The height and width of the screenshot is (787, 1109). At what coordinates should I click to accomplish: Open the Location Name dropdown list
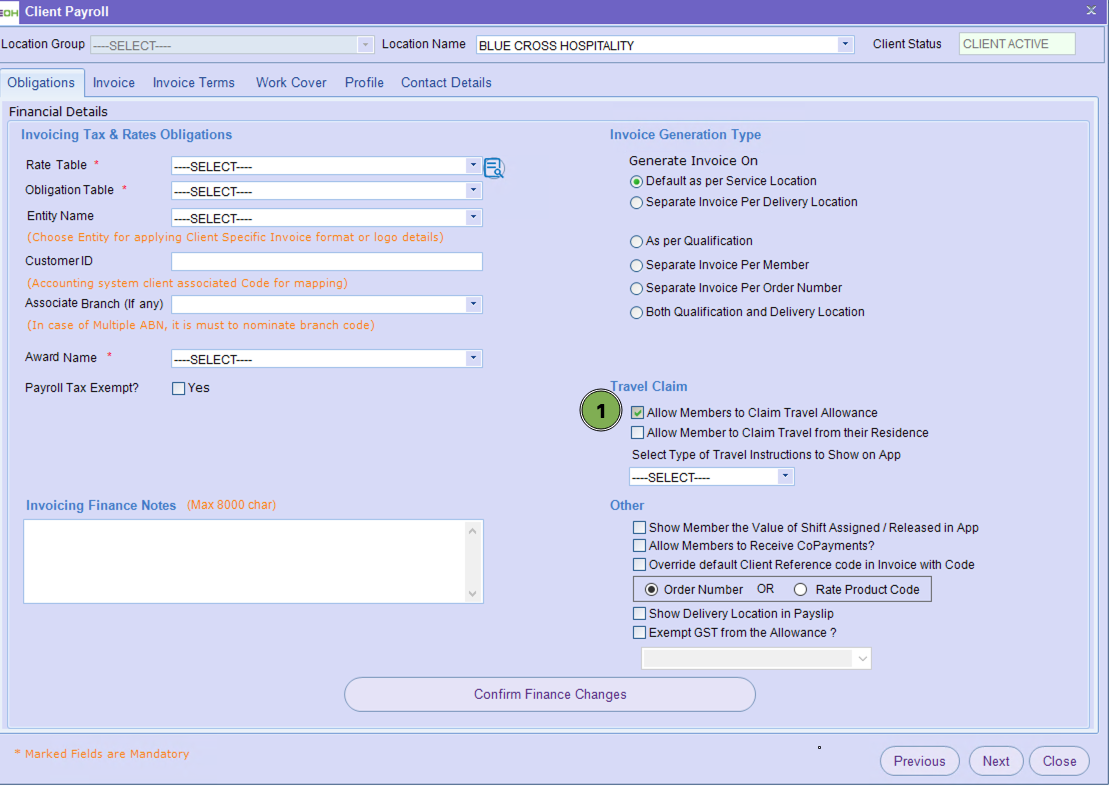pyautogui.click(x=845, y=45)
